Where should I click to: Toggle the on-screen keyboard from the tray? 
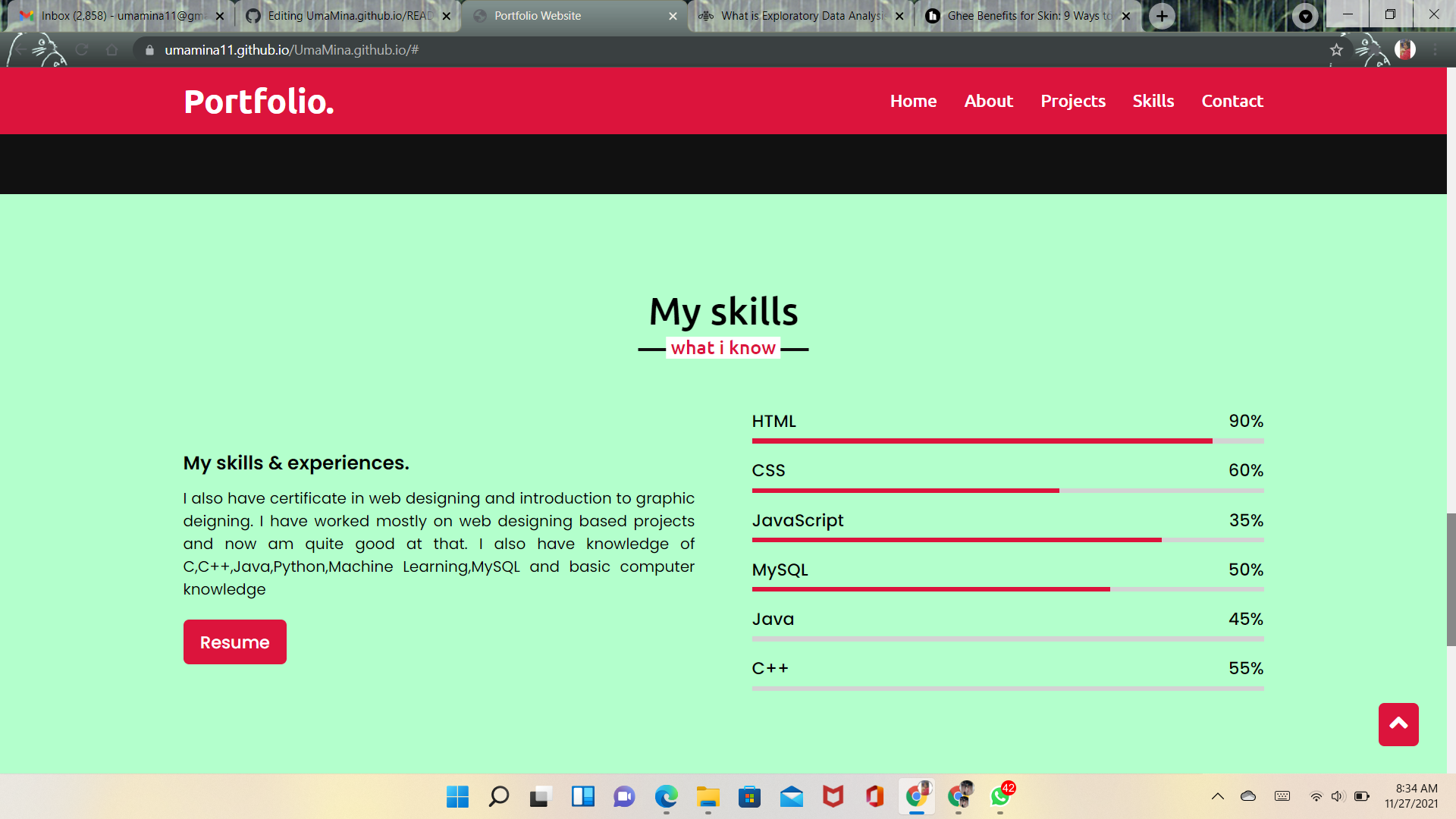[x=1282, y=797]
